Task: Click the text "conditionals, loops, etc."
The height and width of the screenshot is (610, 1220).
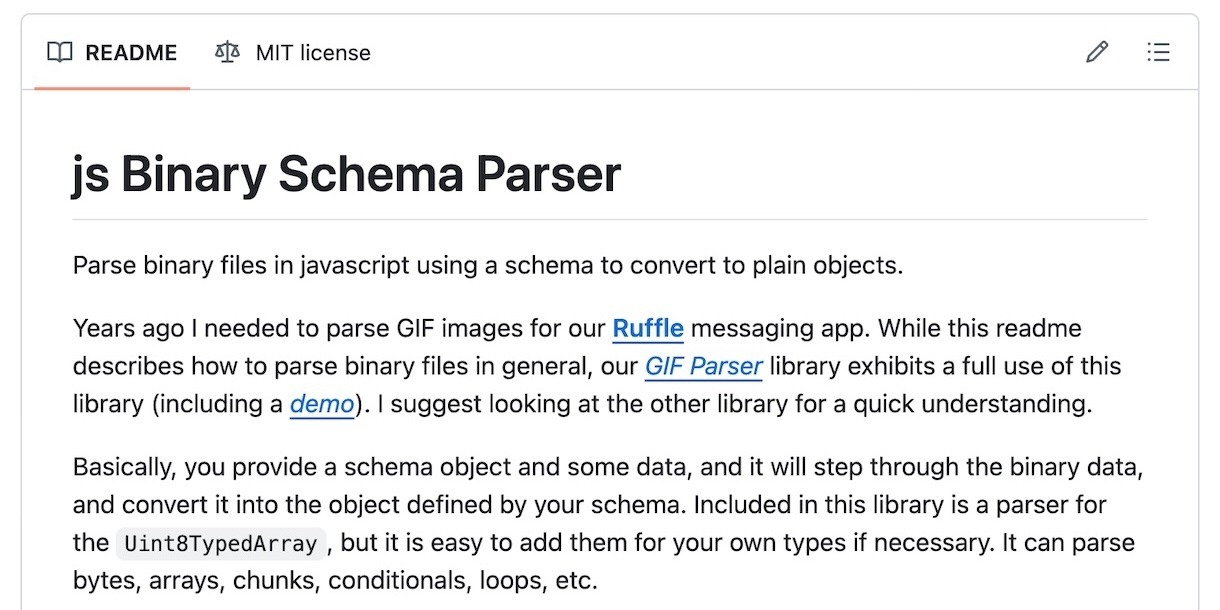Action: click(x=463, y=580)
